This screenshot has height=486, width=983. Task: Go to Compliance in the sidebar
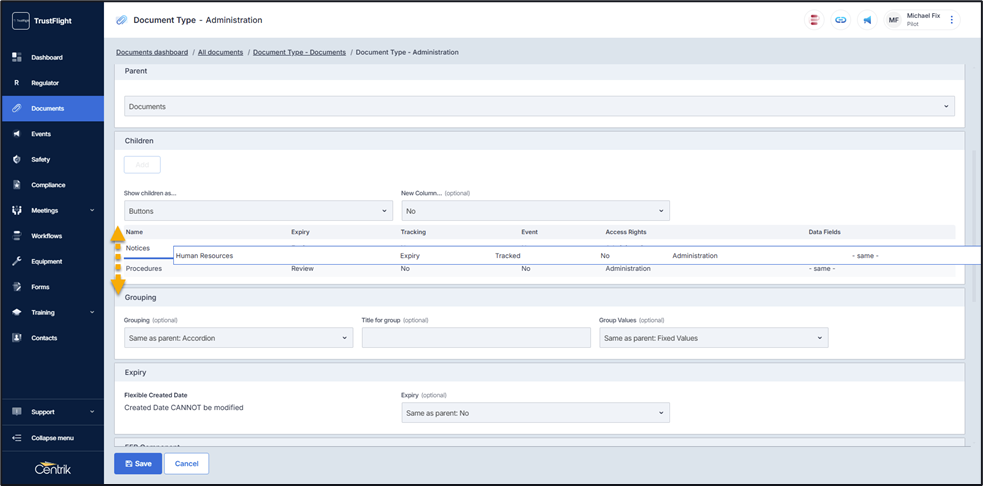pyautogui.click(x=48, y=185)
